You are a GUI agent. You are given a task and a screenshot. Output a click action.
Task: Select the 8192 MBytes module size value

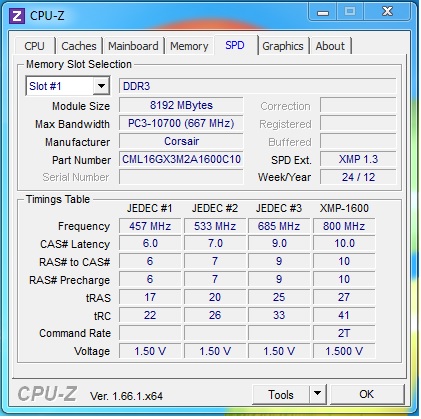tap(181, 105)
